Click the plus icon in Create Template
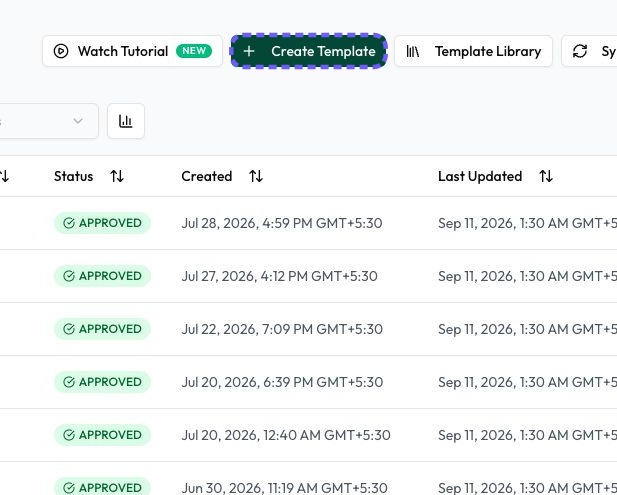 [249, 51]
